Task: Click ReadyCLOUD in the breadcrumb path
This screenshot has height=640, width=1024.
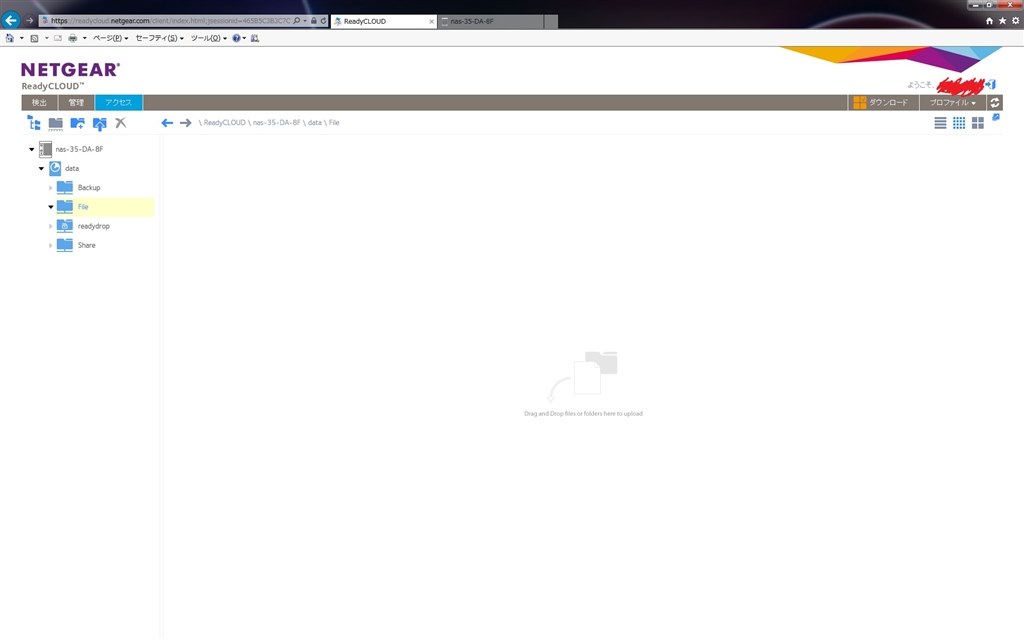Action: [x=224, y=123]
